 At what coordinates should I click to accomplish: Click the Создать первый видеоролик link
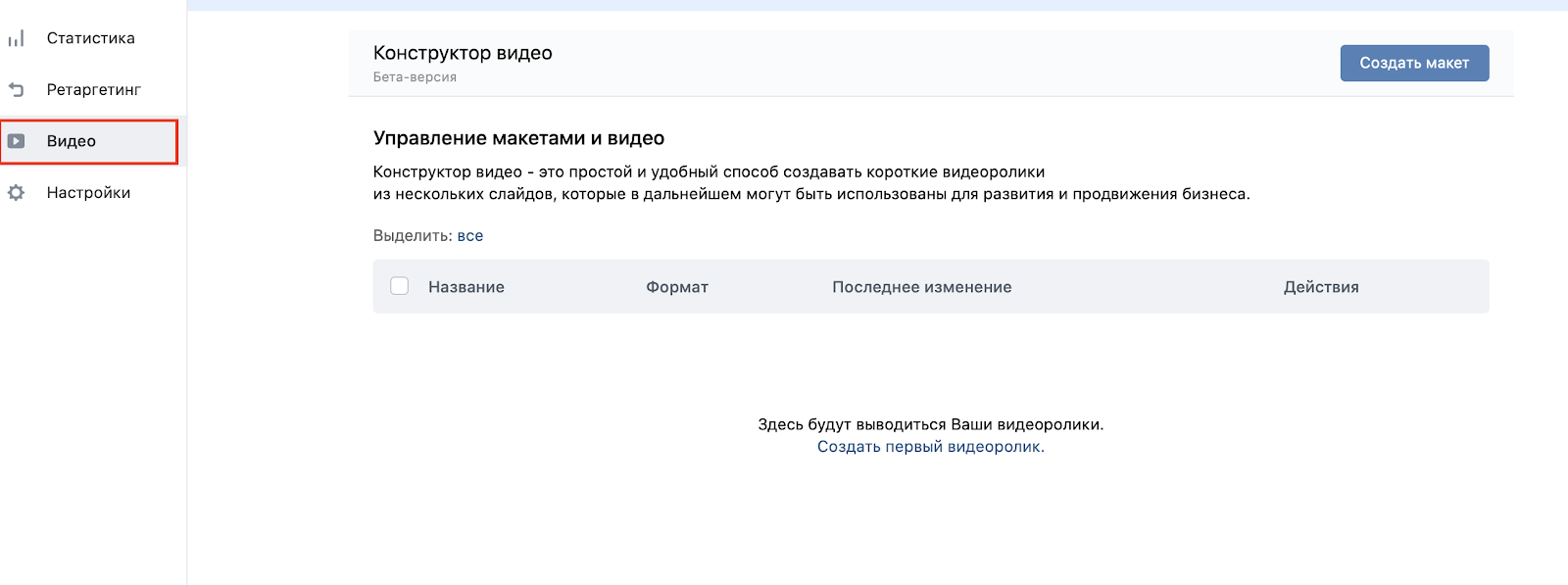pyautogui.click(x=931, y=447)
